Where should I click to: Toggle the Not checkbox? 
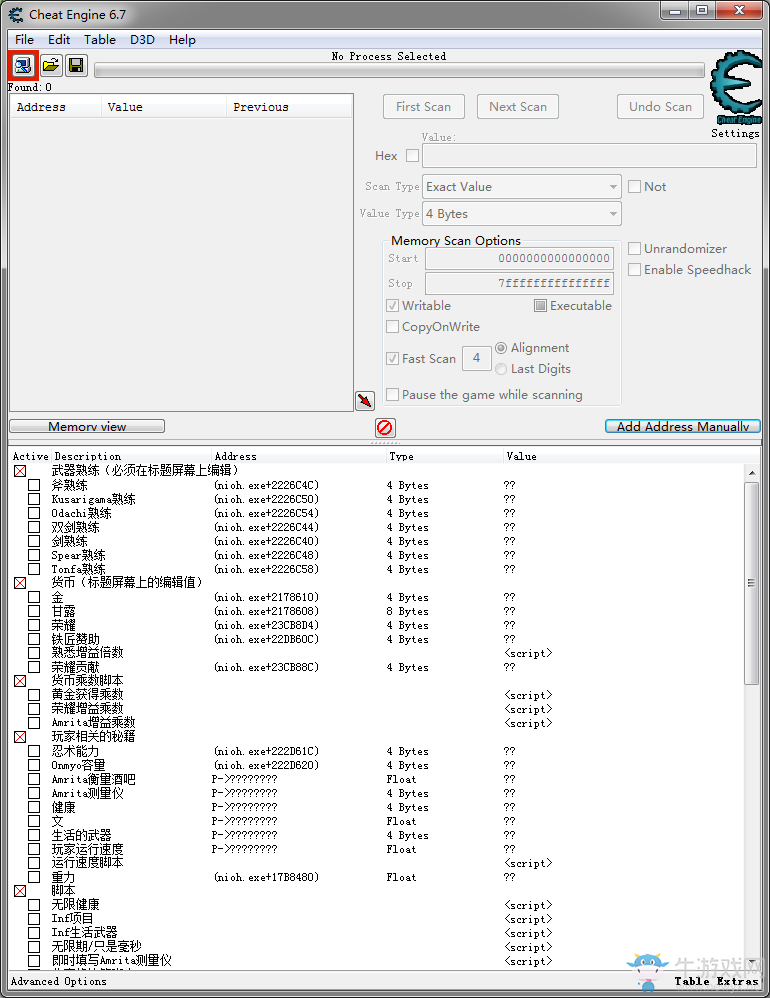[634, 186]
